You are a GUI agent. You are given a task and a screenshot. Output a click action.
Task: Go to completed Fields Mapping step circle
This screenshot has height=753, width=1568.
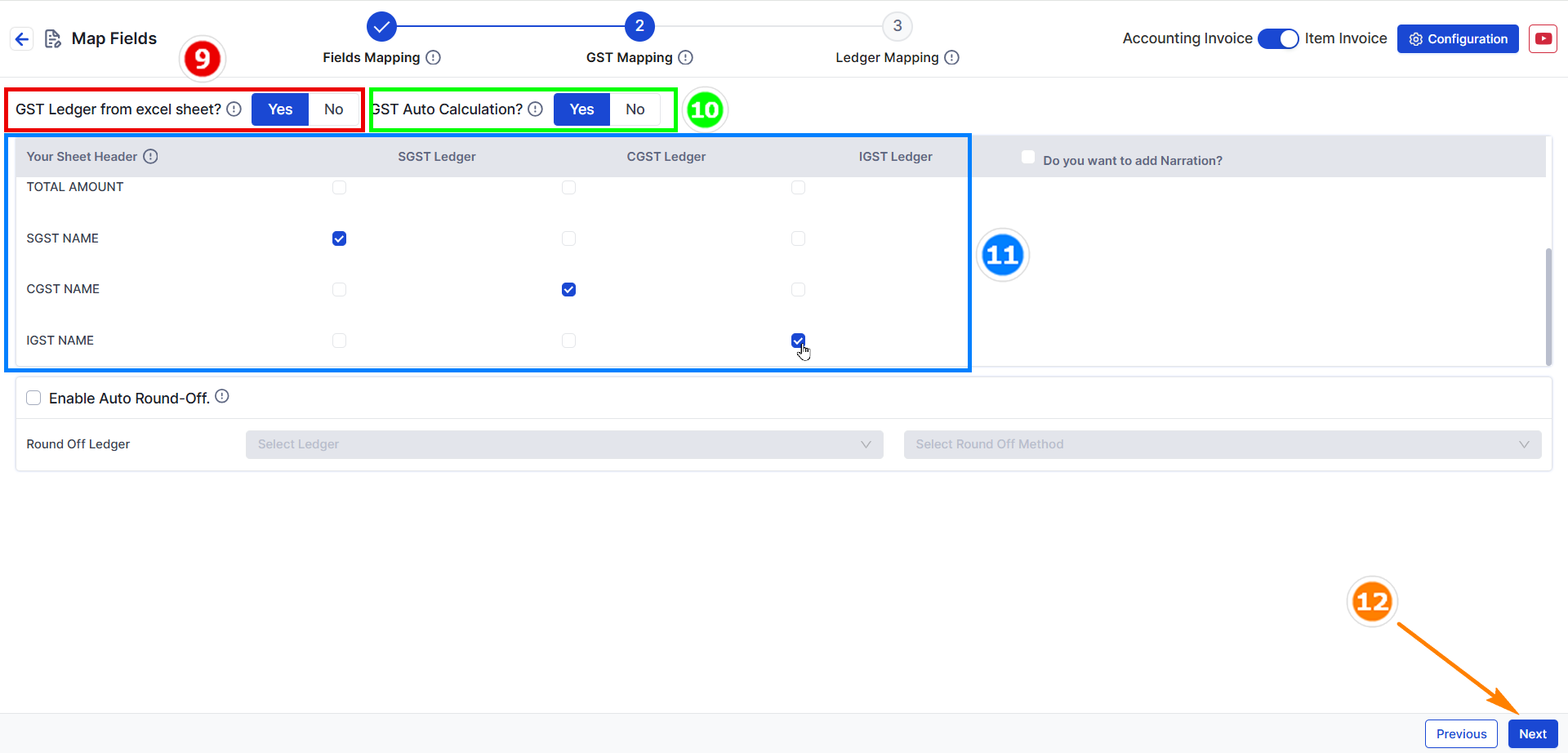point(381,26)
